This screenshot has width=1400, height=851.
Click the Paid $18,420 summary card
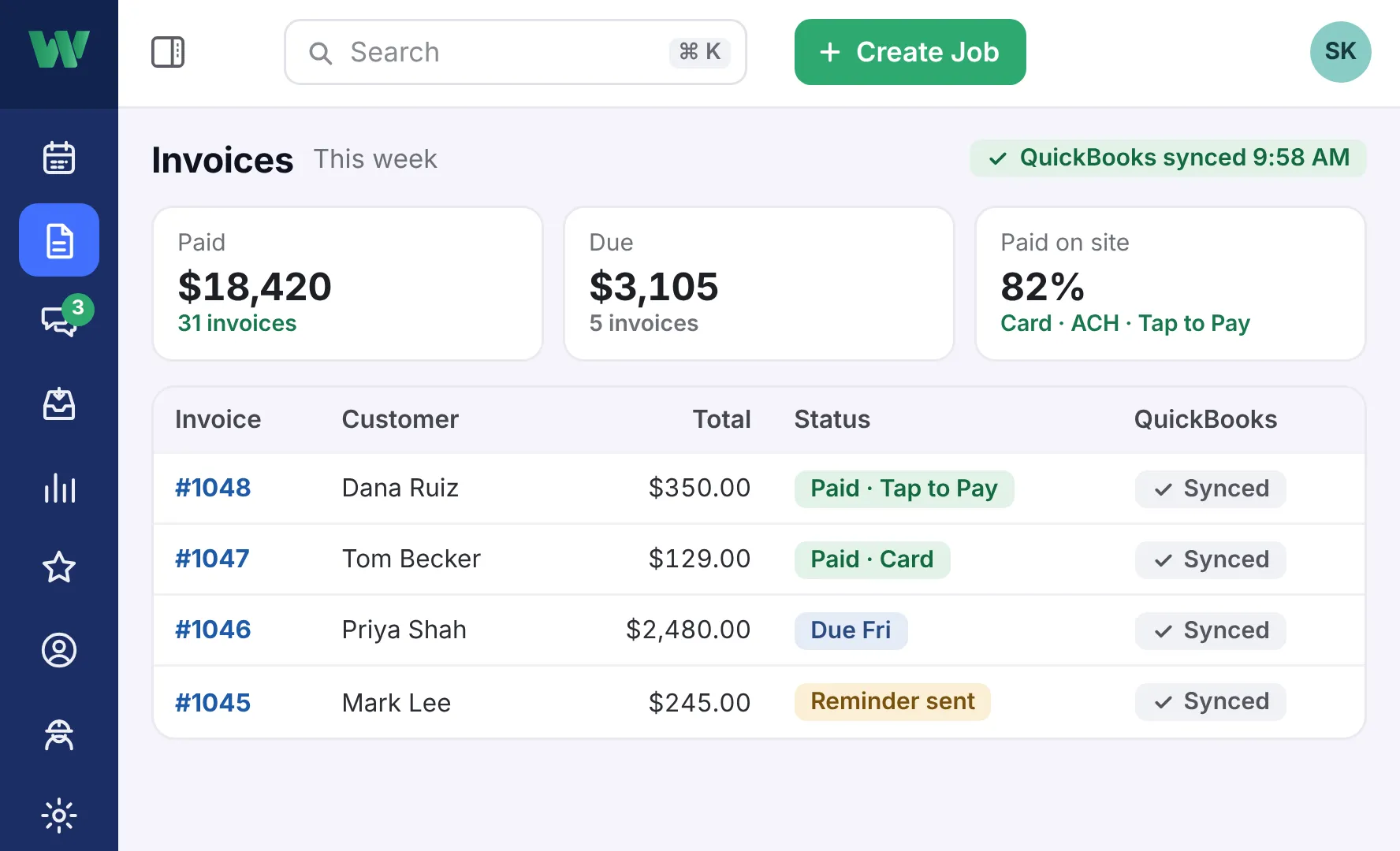coord(348,284)
